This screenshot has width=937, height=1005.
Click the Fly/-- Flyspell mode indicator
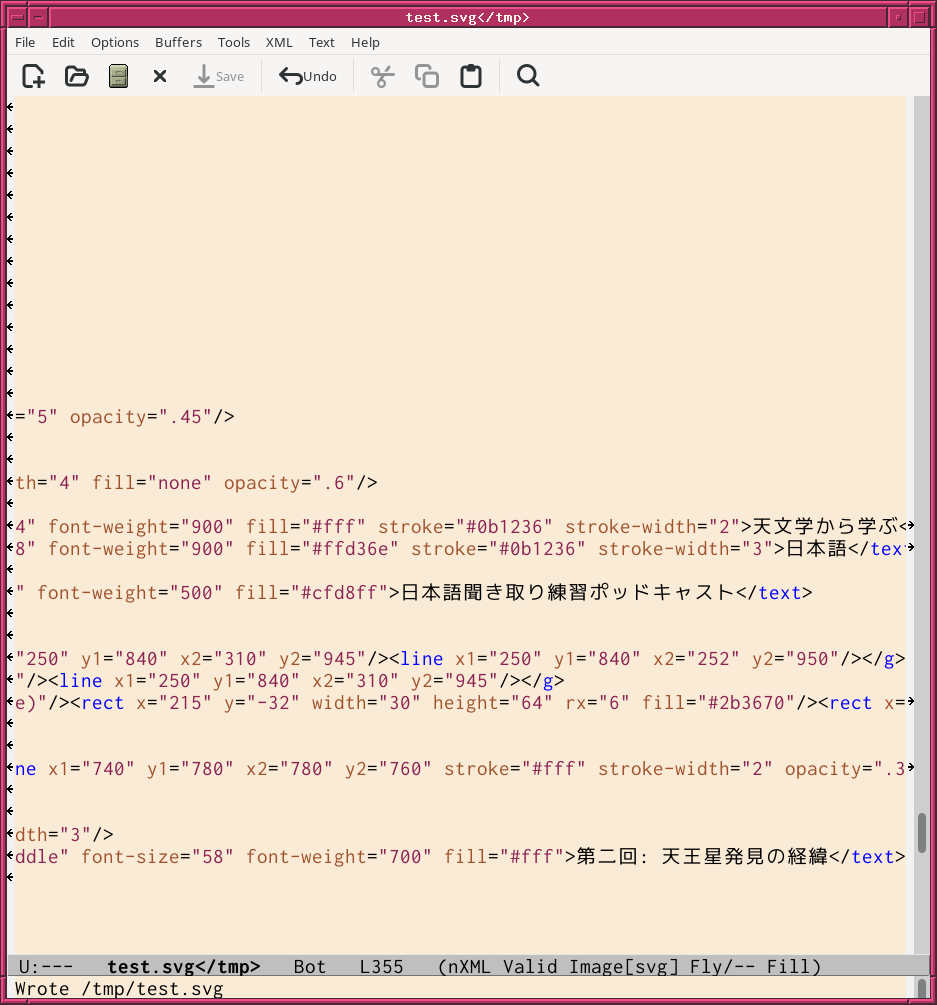pyautogui.click(x=722, y=967)
